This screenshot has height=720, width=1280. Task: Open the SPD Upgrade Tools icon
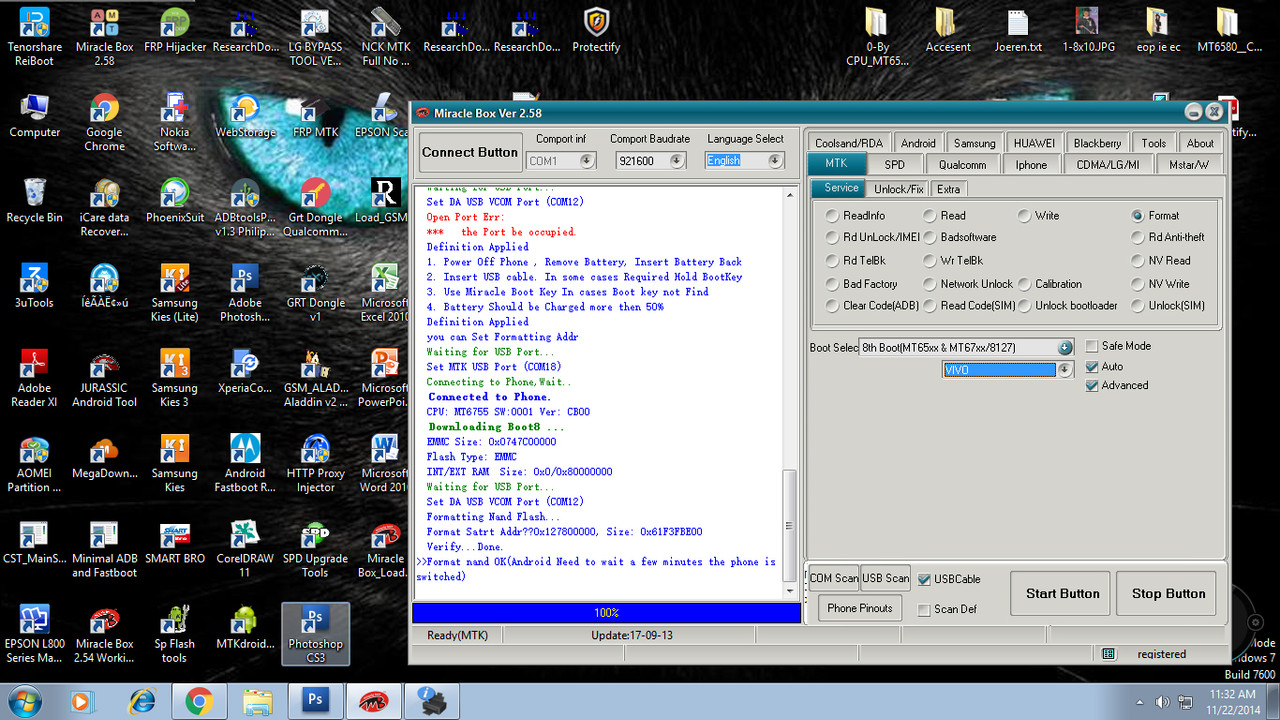[315, 548]
